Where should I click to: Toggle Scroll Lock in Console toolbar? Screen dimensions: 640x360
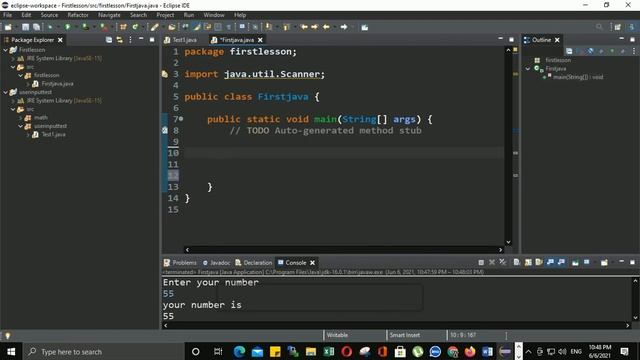tap(528, 262)
